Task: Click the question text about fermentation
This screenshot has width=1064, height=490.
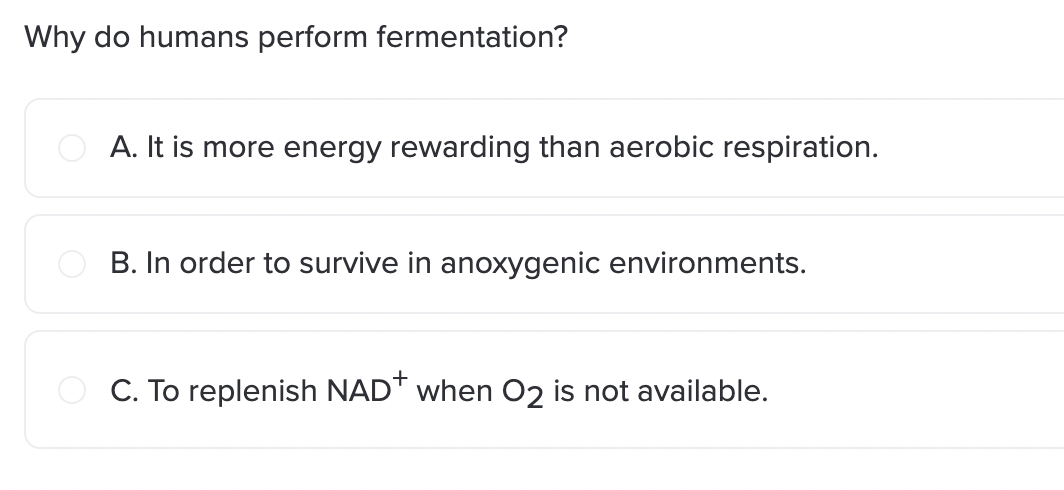Action: [296, 37]
